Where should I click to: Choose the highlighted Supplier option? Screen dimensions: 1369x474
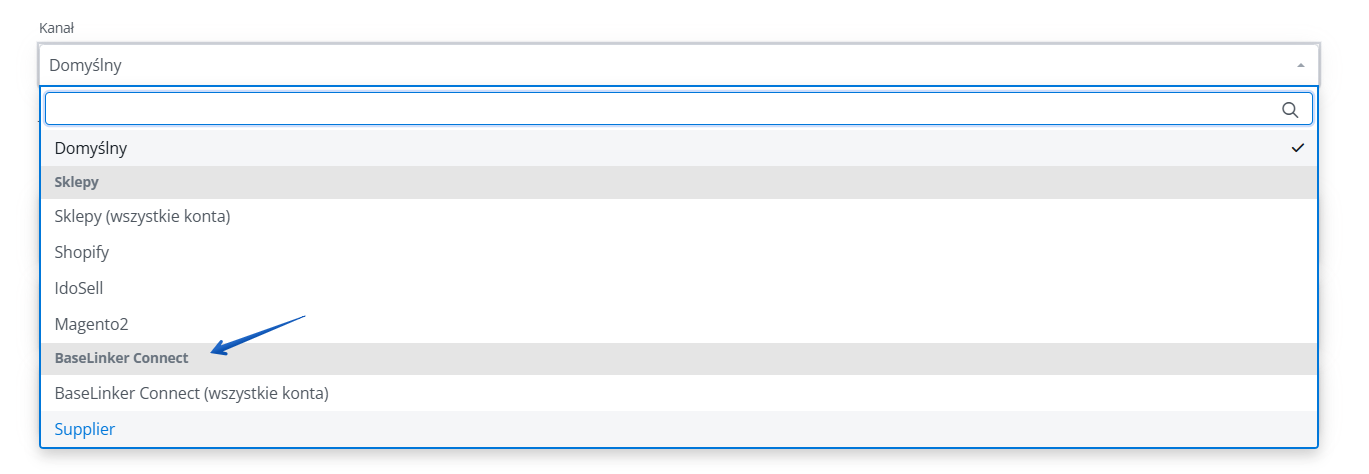pyautogui.click(x=679, y=429)
